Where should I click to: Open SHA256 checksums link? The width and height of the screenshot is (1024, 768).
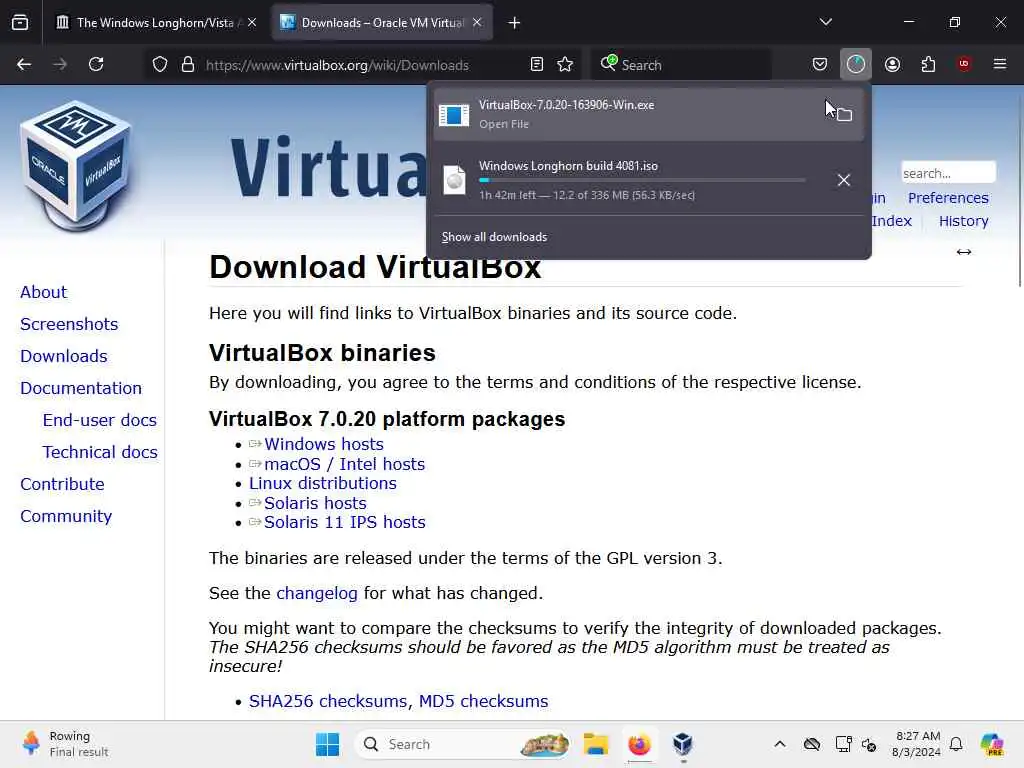pyautogui.click(x=330, y=701)
